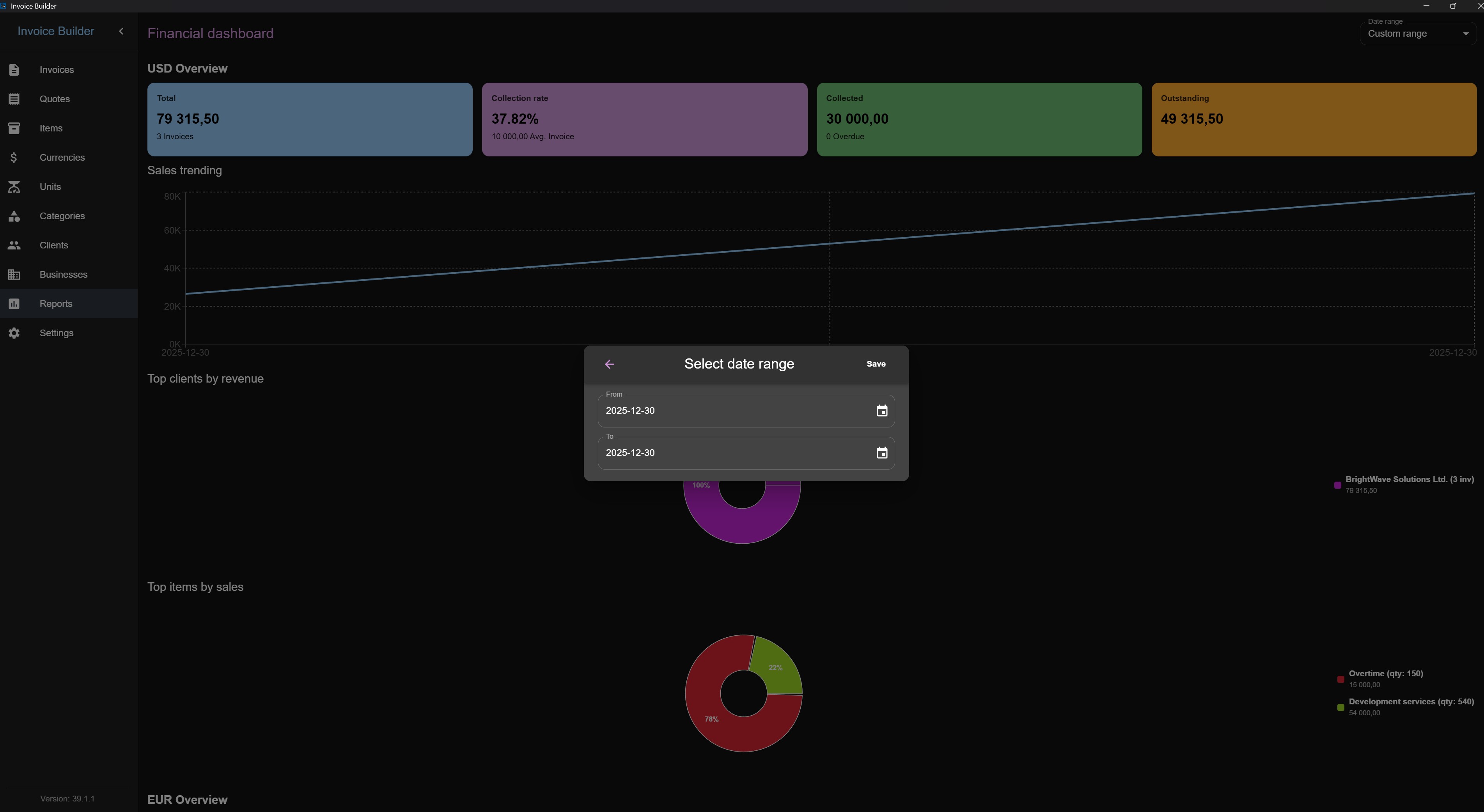1484x812 pixels.
Task: Click the Clients people icon
Action: tap(14, 245)
